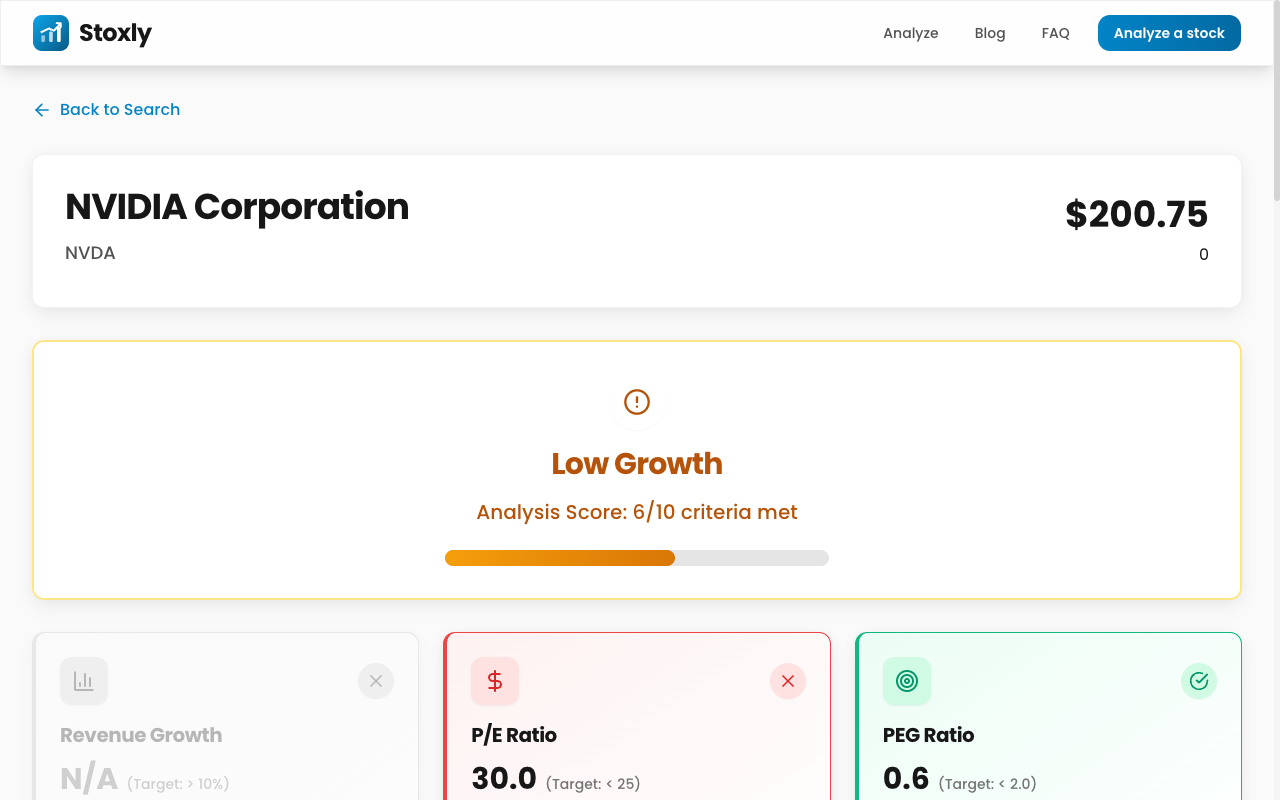Click the Low Growth verdict title
Screen dimensions: 1280x800
click(637, 463)
